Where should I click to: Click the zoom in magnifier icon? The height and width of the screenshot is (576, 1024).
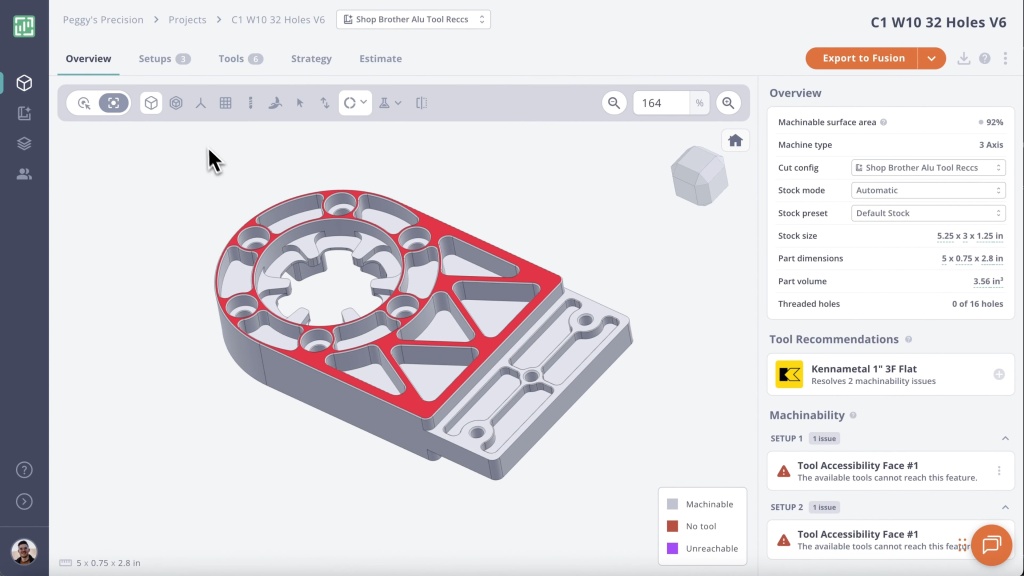click(x=728, y=103)
